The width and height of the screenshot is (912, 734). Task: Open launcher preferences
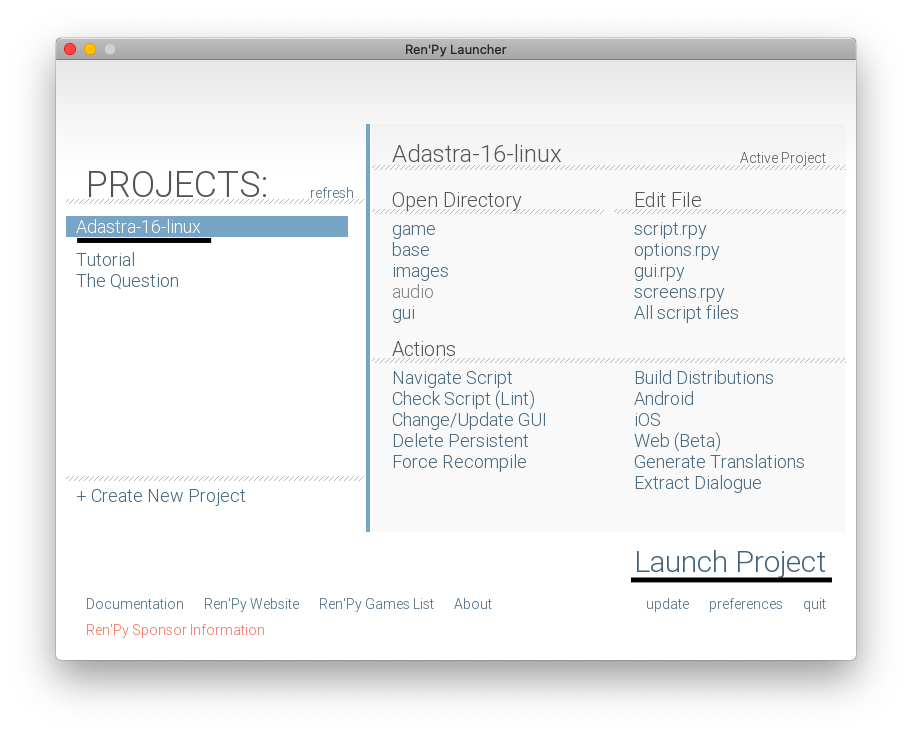[x=745, y=604]
